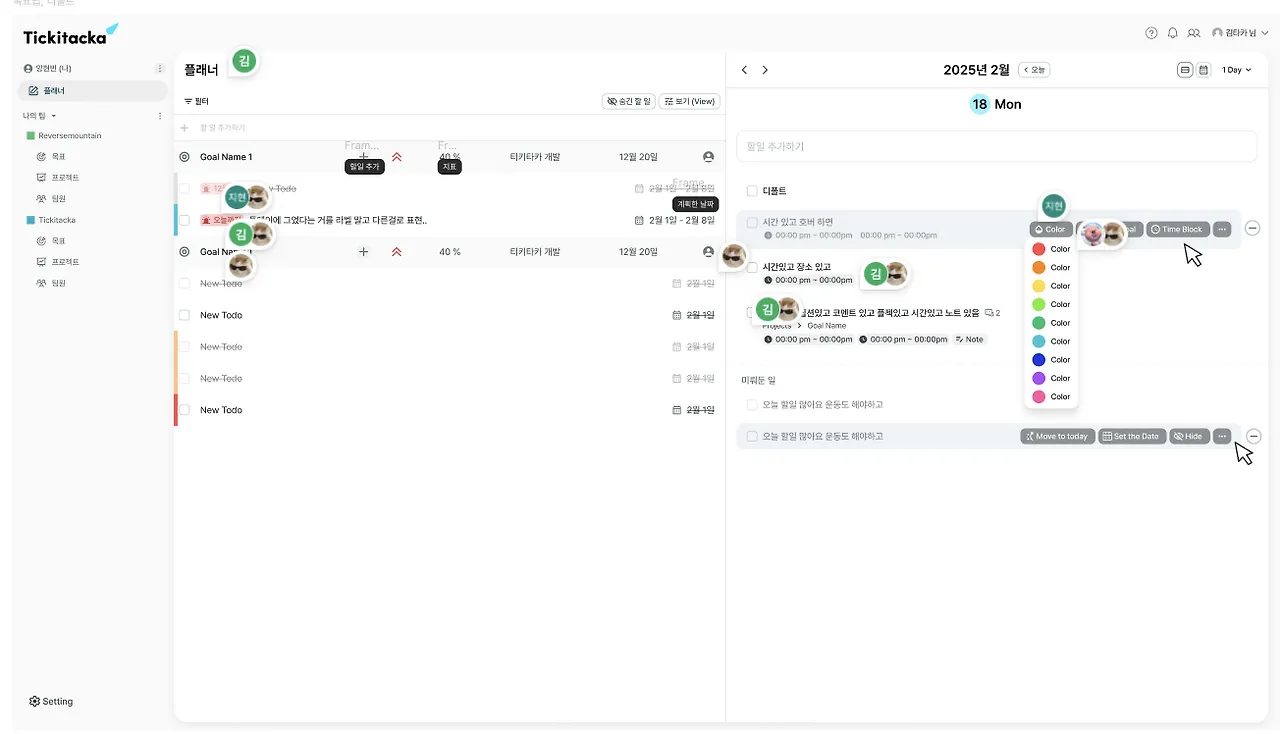Viewport: 1280px width, 734px height.
Task: Open the 보기 (View) options dropdown
Action: (x=689, y=101)
